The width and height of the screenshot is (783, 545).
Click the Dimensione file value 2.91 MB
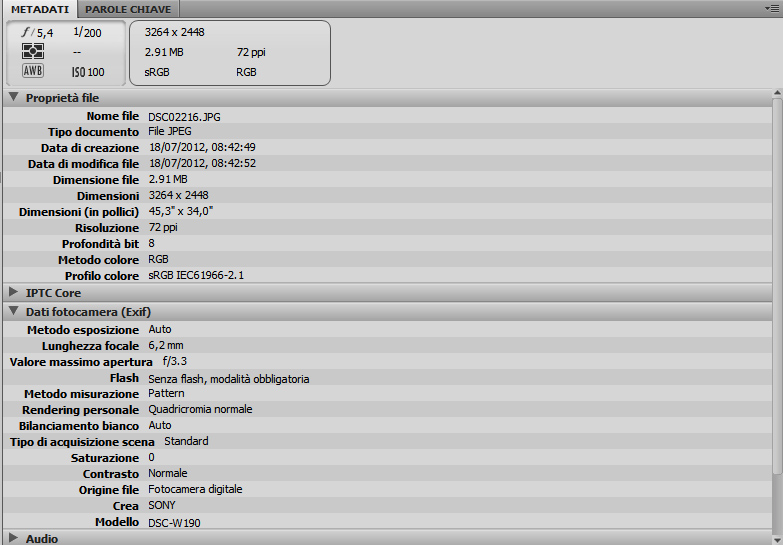[168, 179]
